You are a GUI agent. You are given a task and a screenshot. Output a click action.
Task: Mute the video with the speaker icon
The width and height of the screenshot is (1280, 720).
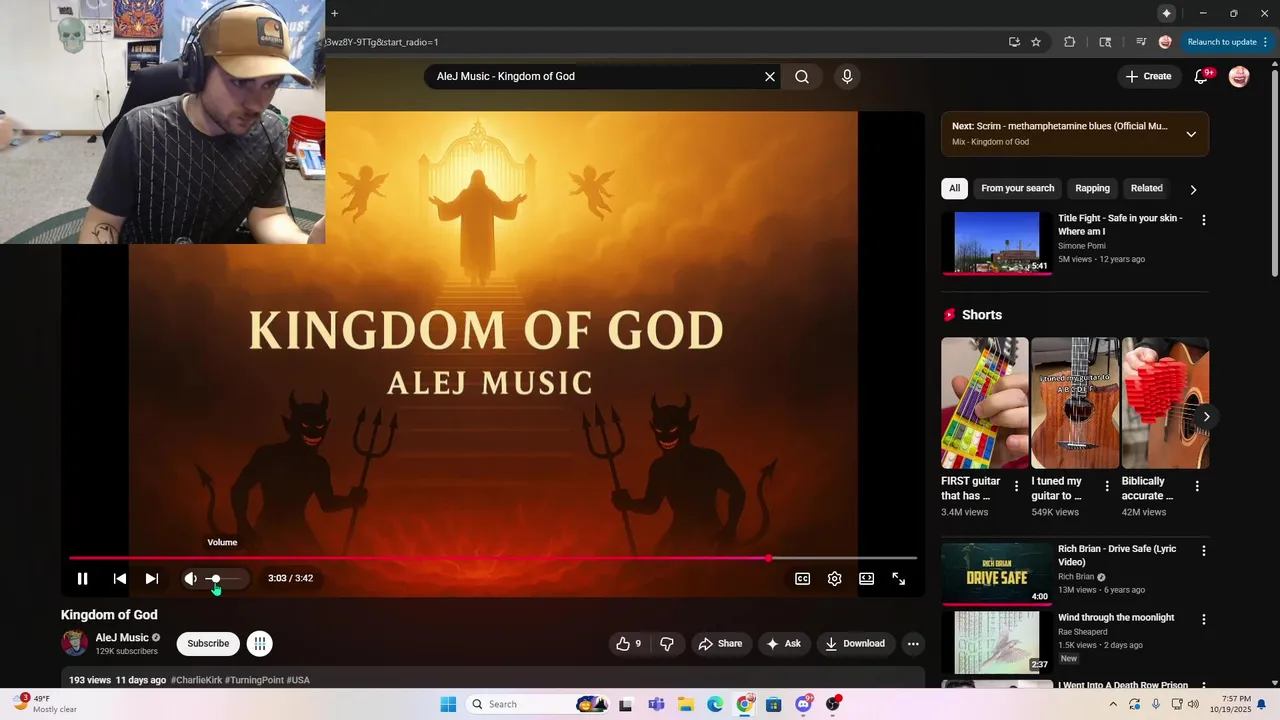[x=190, y=579]
